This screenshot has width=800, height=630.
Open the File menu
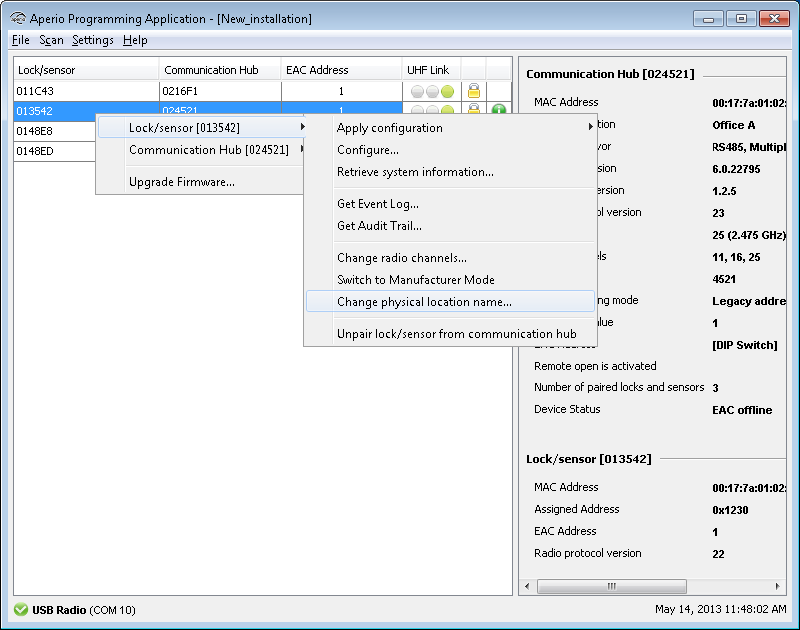point(21,40)
